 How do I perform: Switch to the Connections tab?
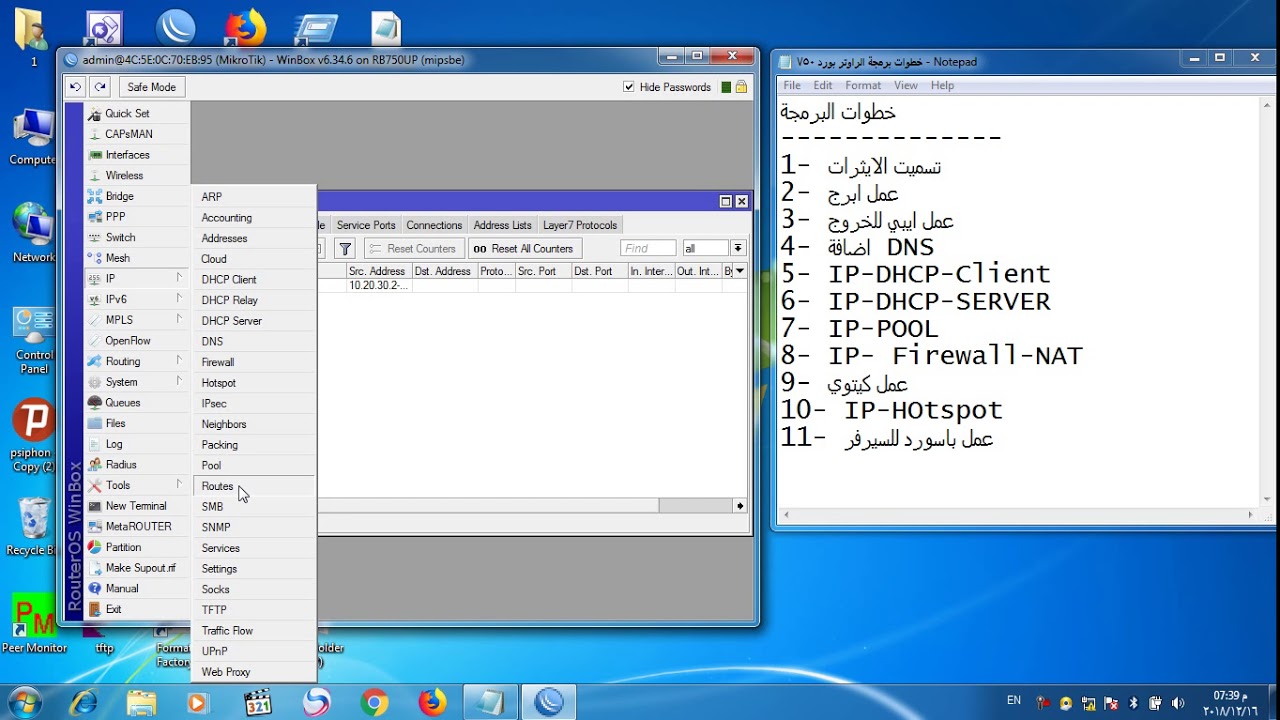(434, 225)
